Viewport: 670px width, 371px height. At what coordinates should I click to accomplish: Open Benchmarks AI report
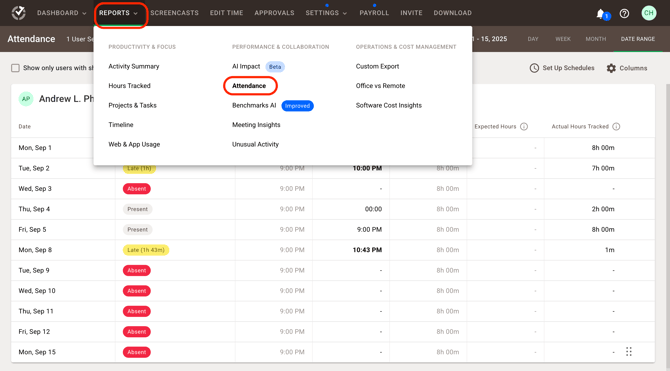coord(254,105)
